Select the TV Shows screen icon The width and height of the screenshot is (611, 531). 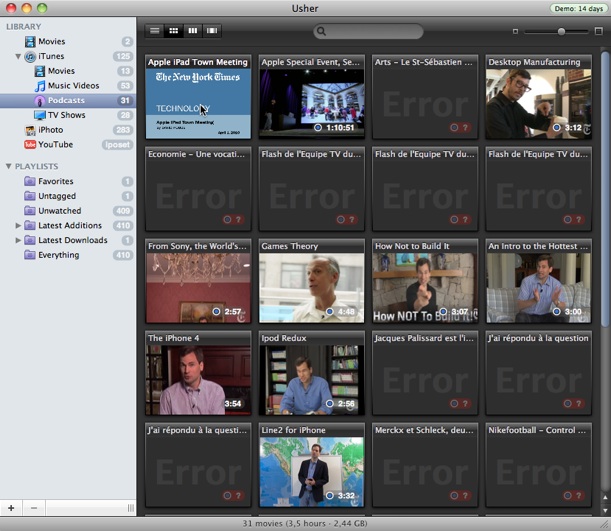click(40, 115)
